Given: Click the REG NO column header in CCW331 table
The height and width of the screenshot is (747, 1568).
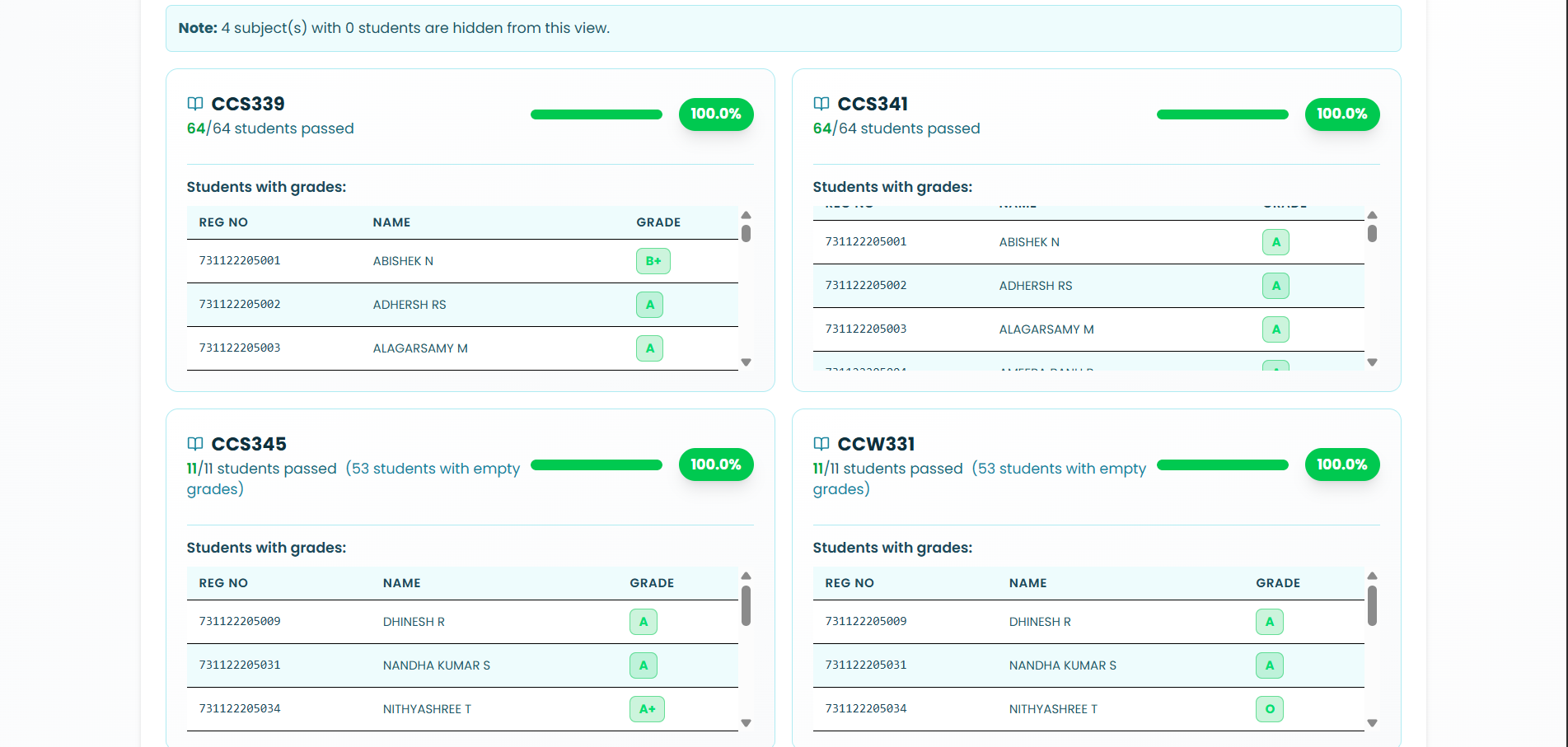Looking at the screenshot, I should pyautogui.click(x=850, y=583).
